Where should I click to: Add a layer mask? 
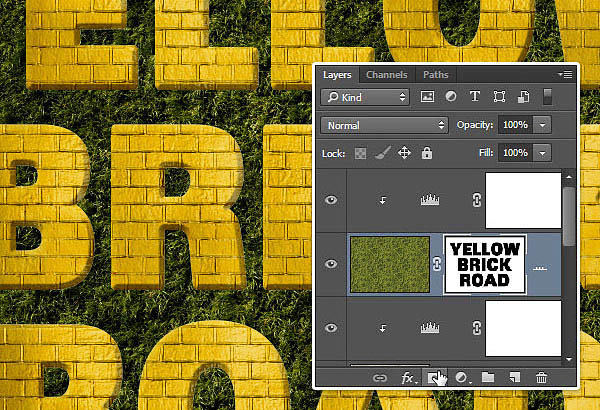pyautogui.click(x=433, y=378)
